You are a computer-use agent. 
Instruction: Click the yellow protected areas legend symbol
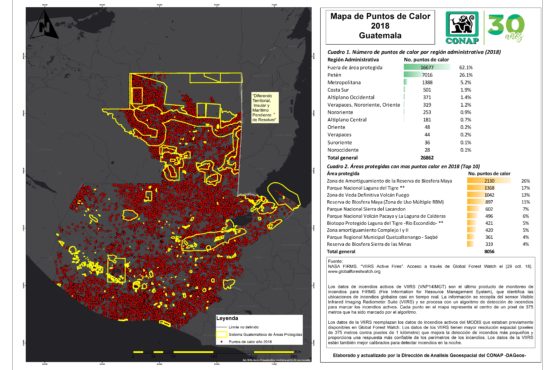(x=222, y=334)
